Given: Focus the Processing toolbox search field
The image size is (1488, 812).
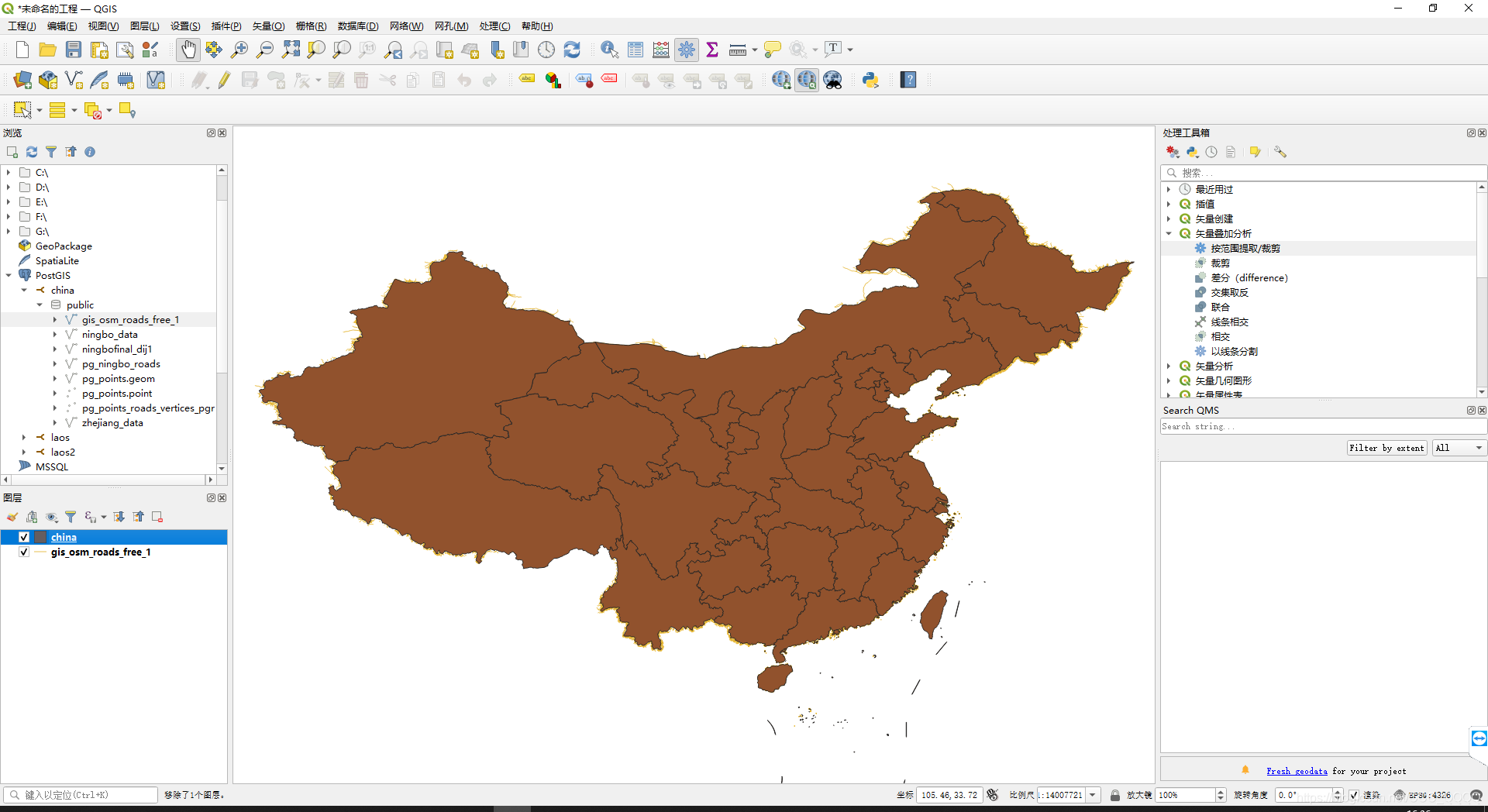Looking at the screenshot, I should coord(1324,173).
